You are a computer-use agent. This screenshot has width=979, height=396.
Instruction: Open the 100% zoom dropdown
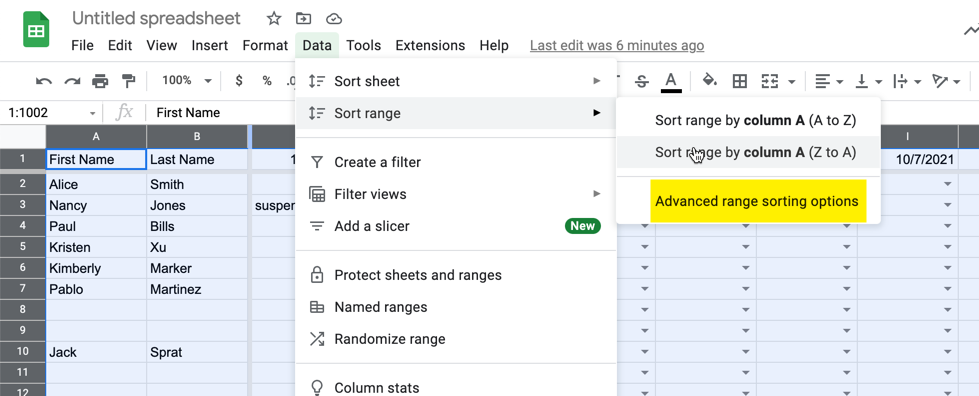[187, 81]
